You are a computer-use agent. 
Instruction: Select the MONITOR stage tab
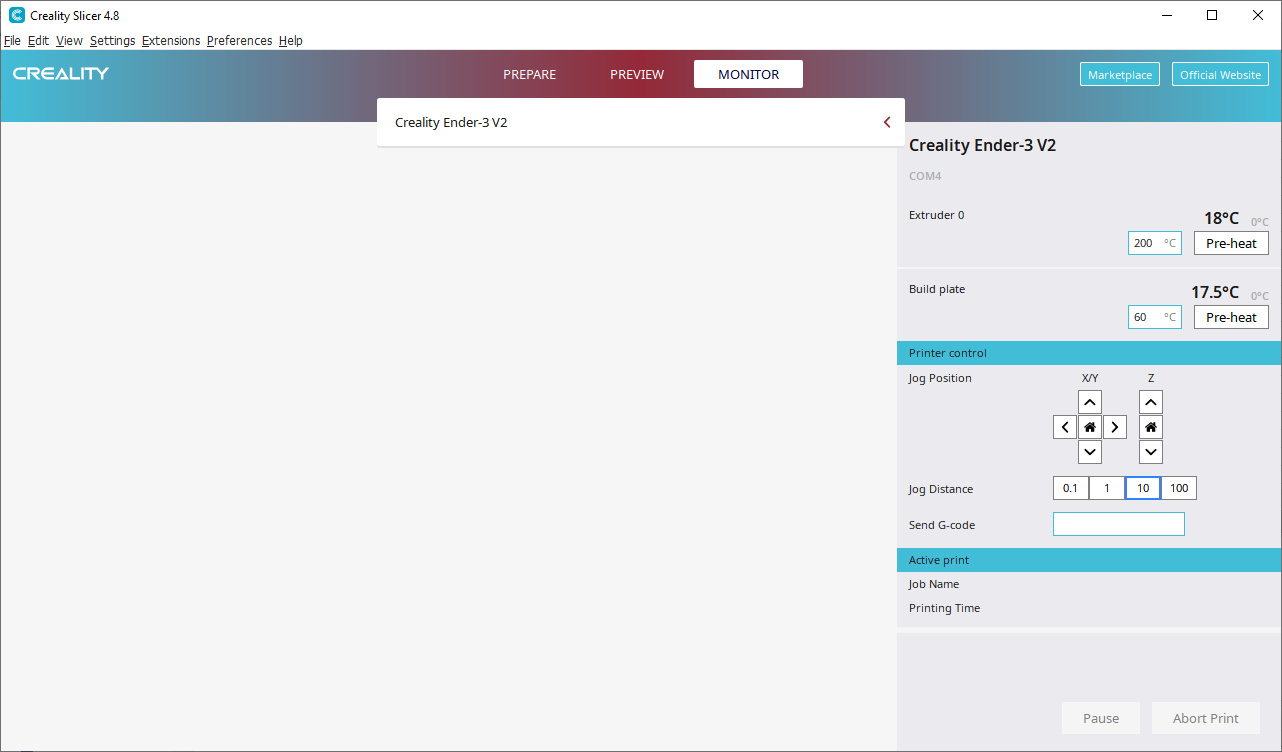748,74
